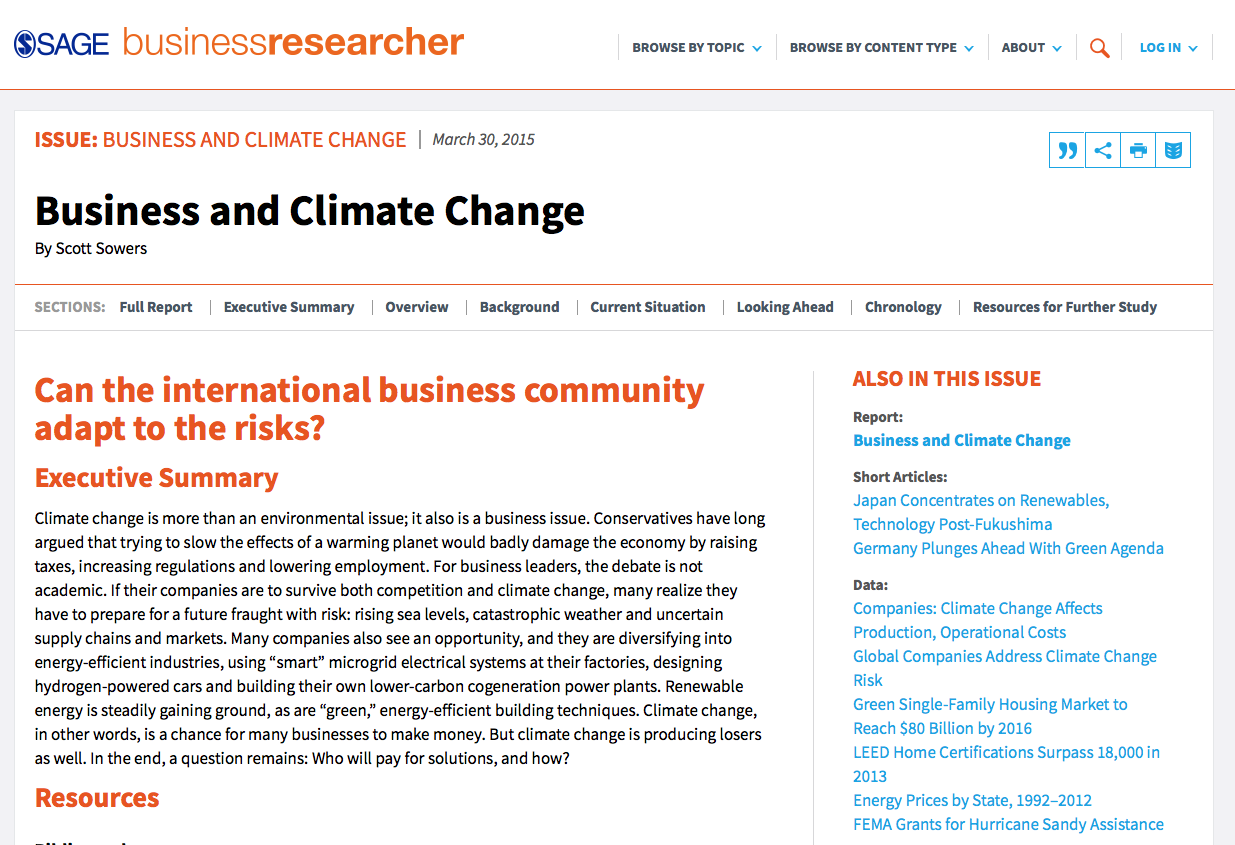Open Japan Concentrates on Renewables article
1235x845 pixels.
tap(980, 500)
